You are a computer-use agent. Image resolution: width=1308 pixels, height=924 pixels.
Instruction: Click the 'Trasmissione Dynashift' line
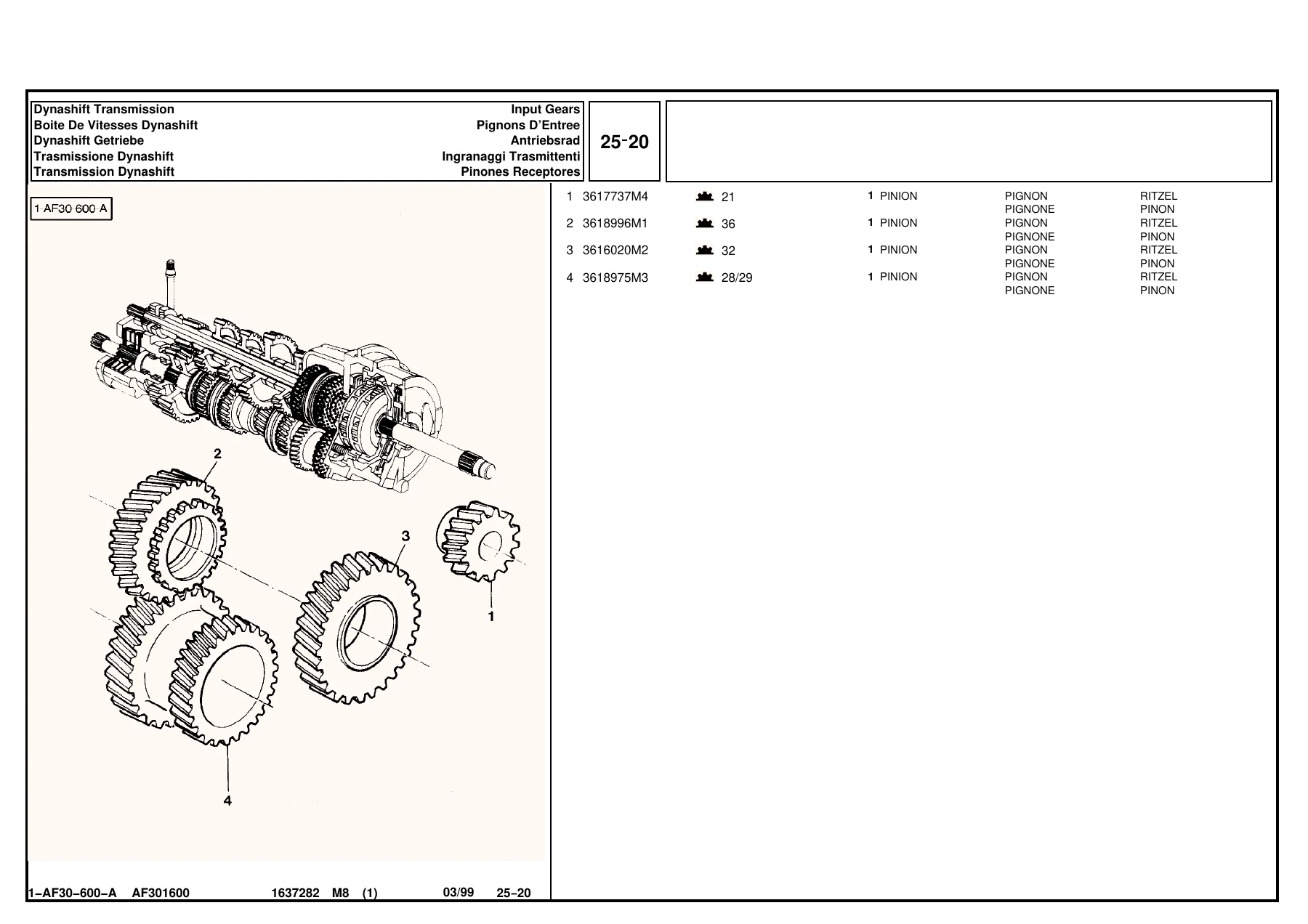[103, 156]
